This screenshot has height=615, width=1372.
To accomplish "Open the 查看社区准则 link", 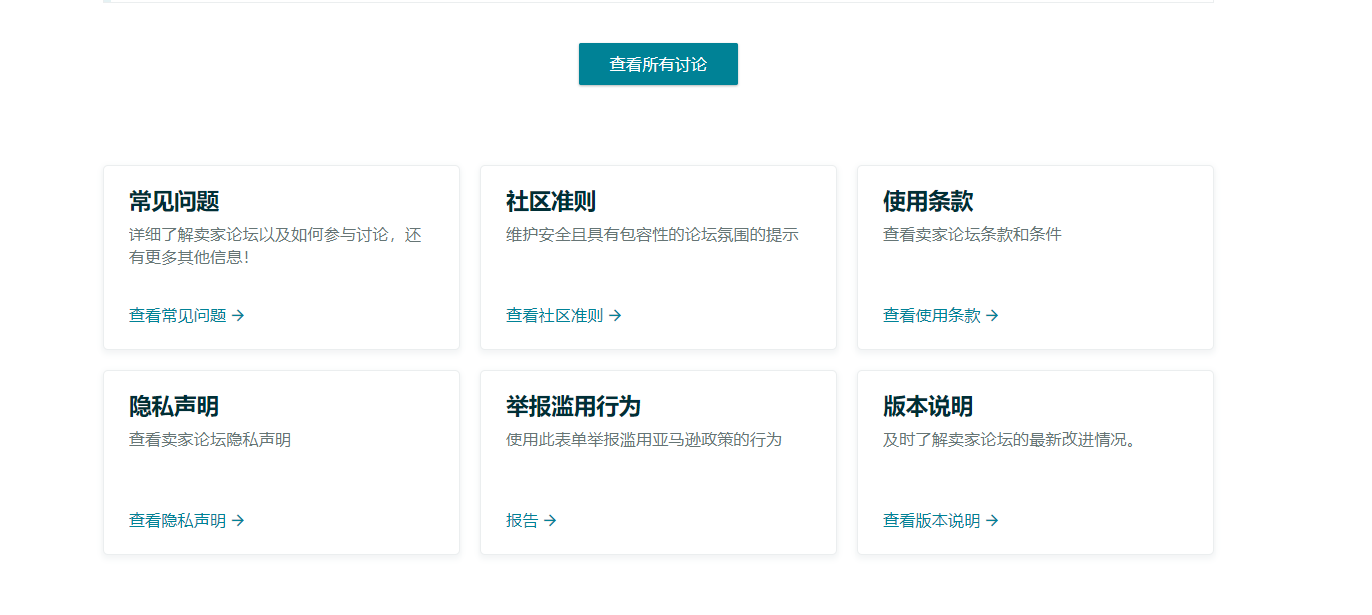I will coord(564,315).
